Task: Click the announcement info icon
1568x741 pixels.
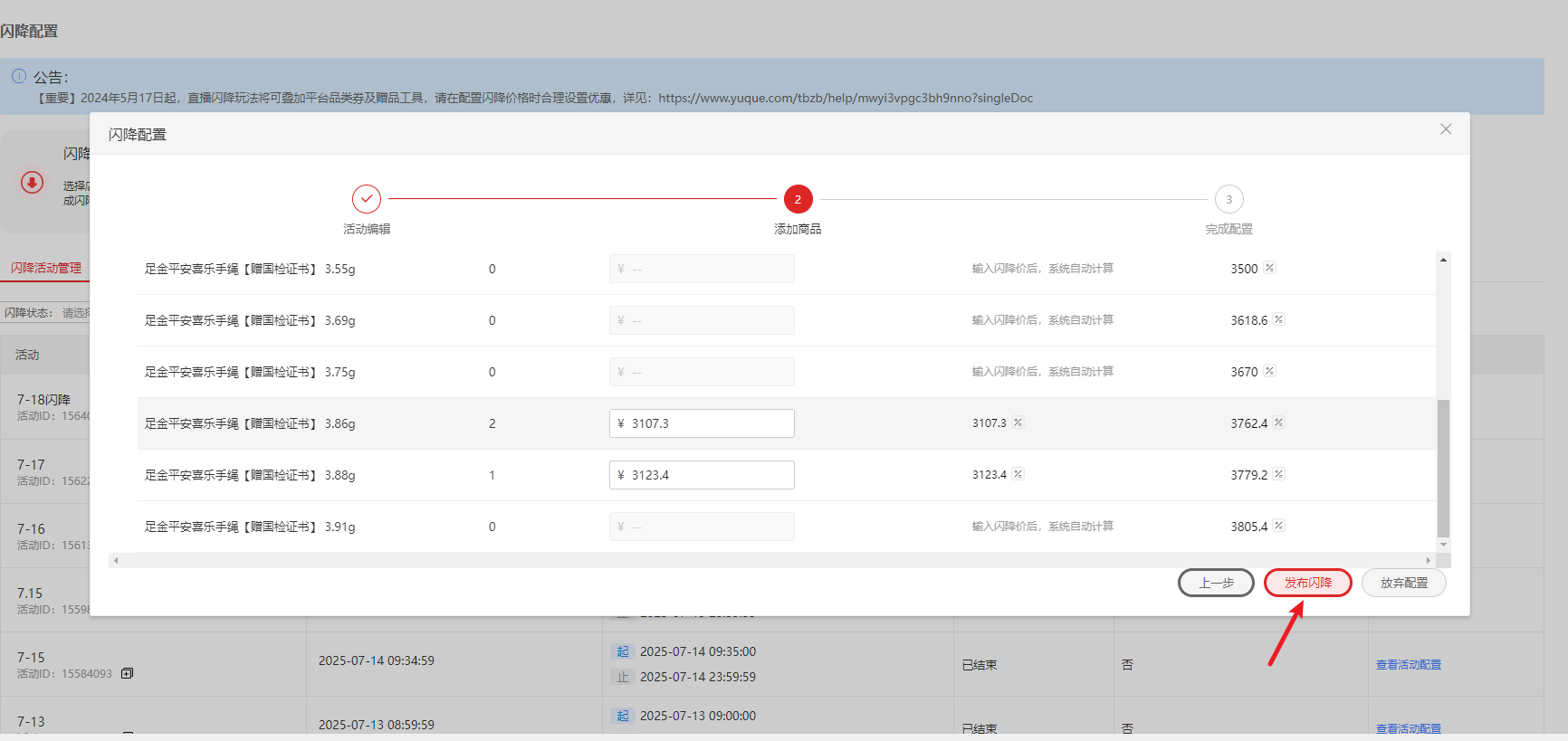Action: click(19, 77)
